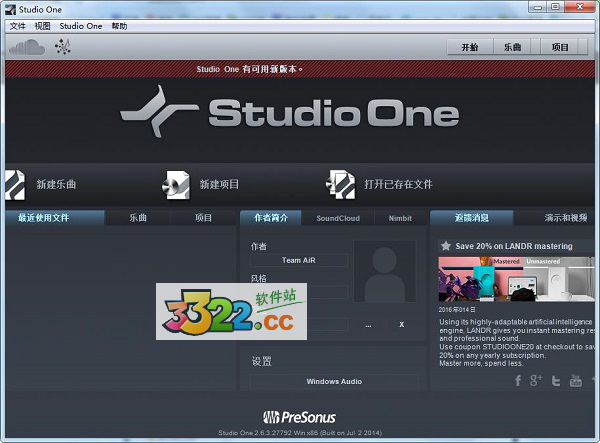
Task: Open the Twitter social icon
Action: [x=556, y=381]
